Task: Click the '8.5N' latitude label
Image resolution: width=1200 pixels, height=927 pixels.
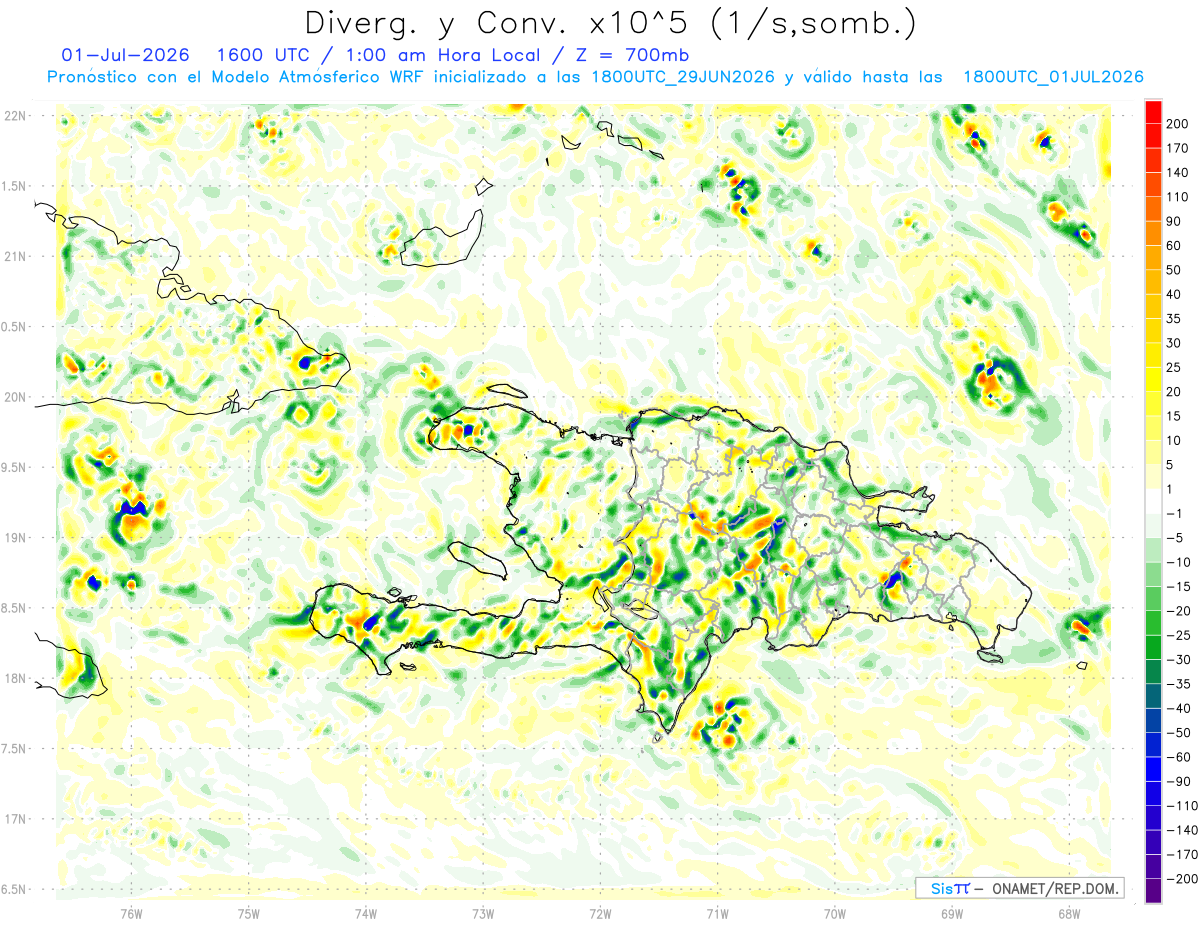Action: tap(15, 608)
